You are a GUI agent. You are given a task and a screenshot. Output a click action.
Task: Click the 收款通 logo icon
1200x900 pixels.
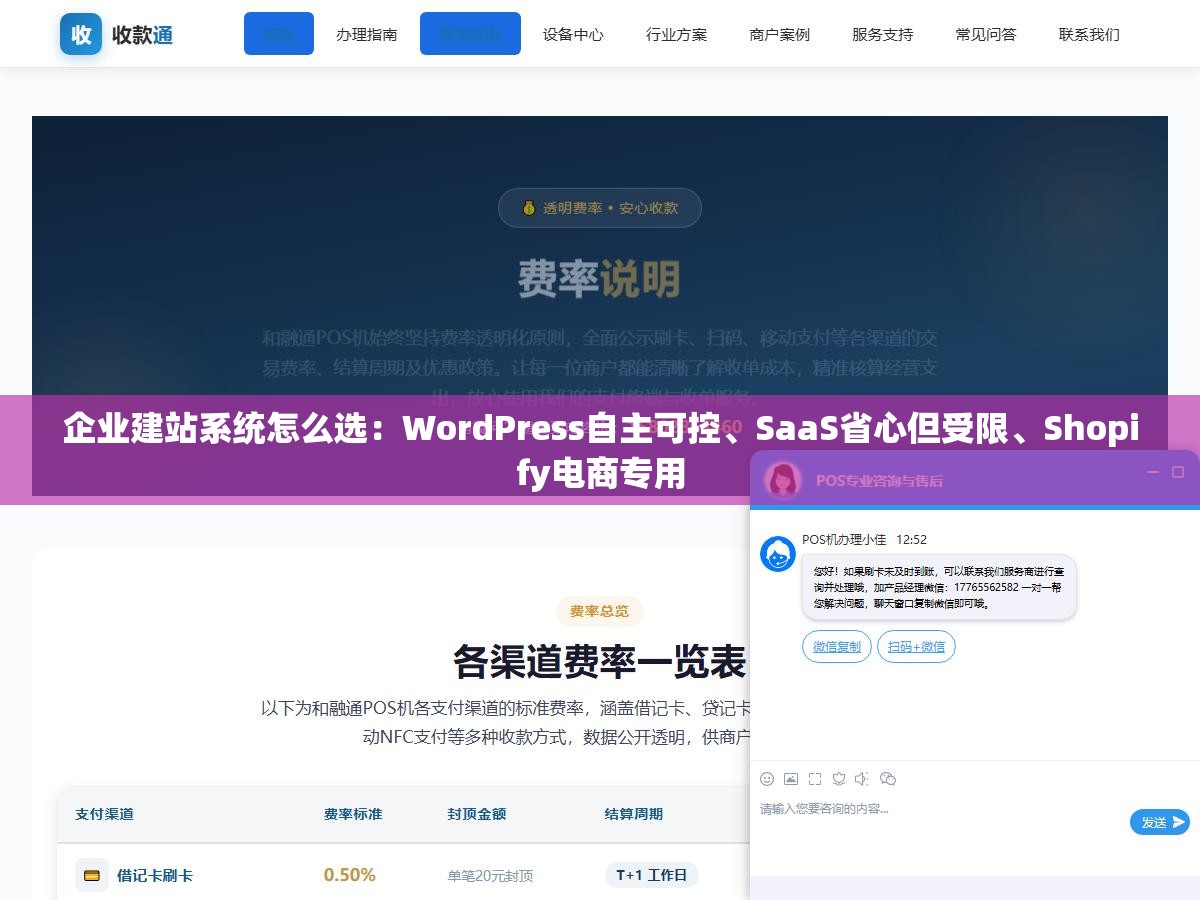pyautogui.click(x=81, y=34)
